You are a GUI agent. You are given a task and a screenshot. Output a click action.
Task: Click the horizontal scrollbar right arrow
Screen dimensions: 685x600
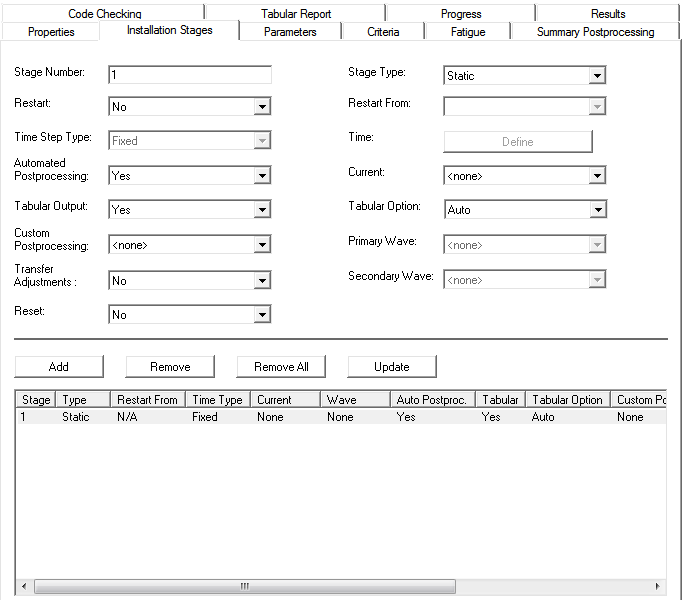coord(657,586)
